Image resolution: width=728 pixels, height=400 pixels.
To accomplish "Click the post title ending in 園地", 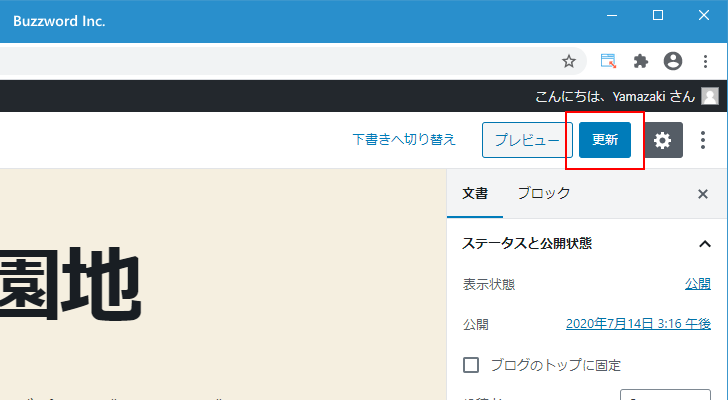I will (x=71, y=284).
